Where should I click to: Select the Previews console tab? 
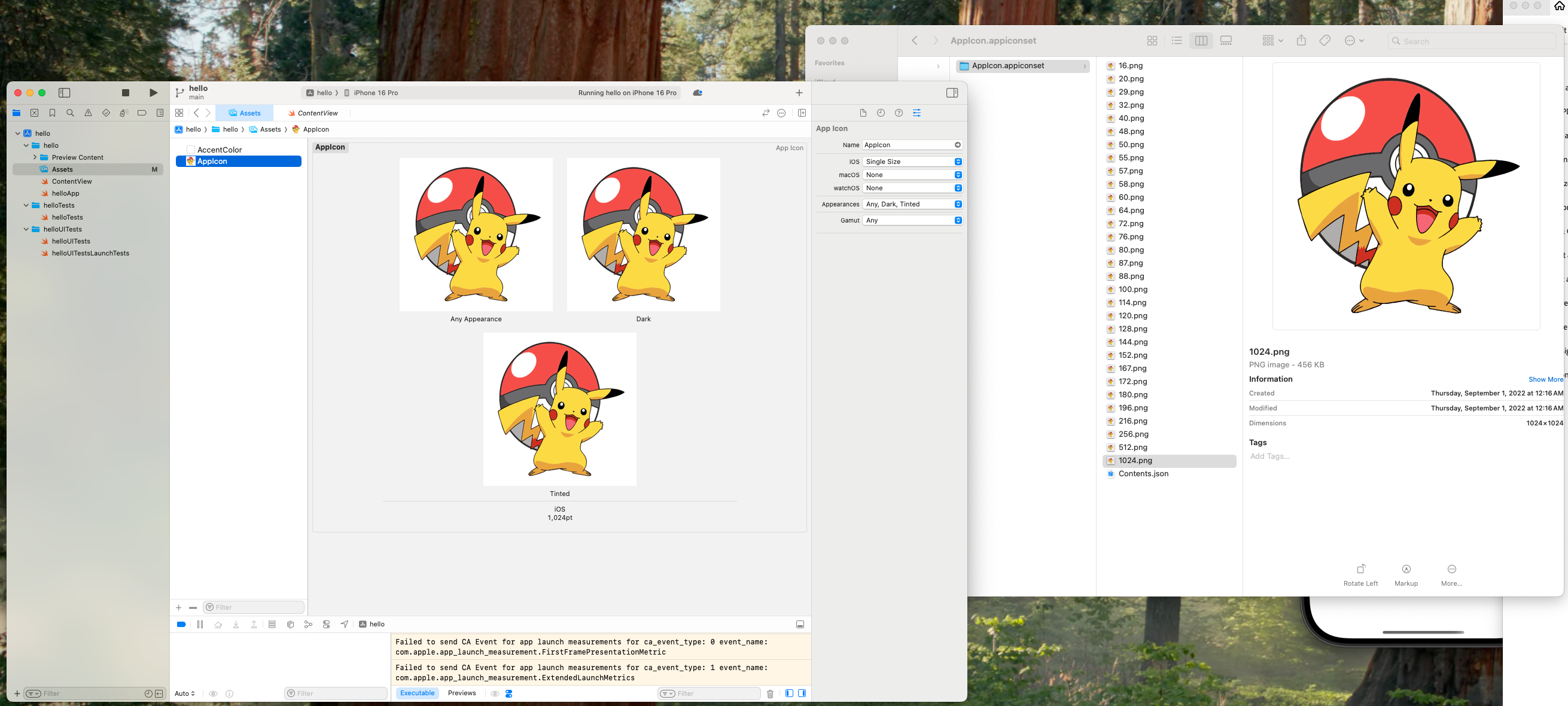(x=461, y=693)
